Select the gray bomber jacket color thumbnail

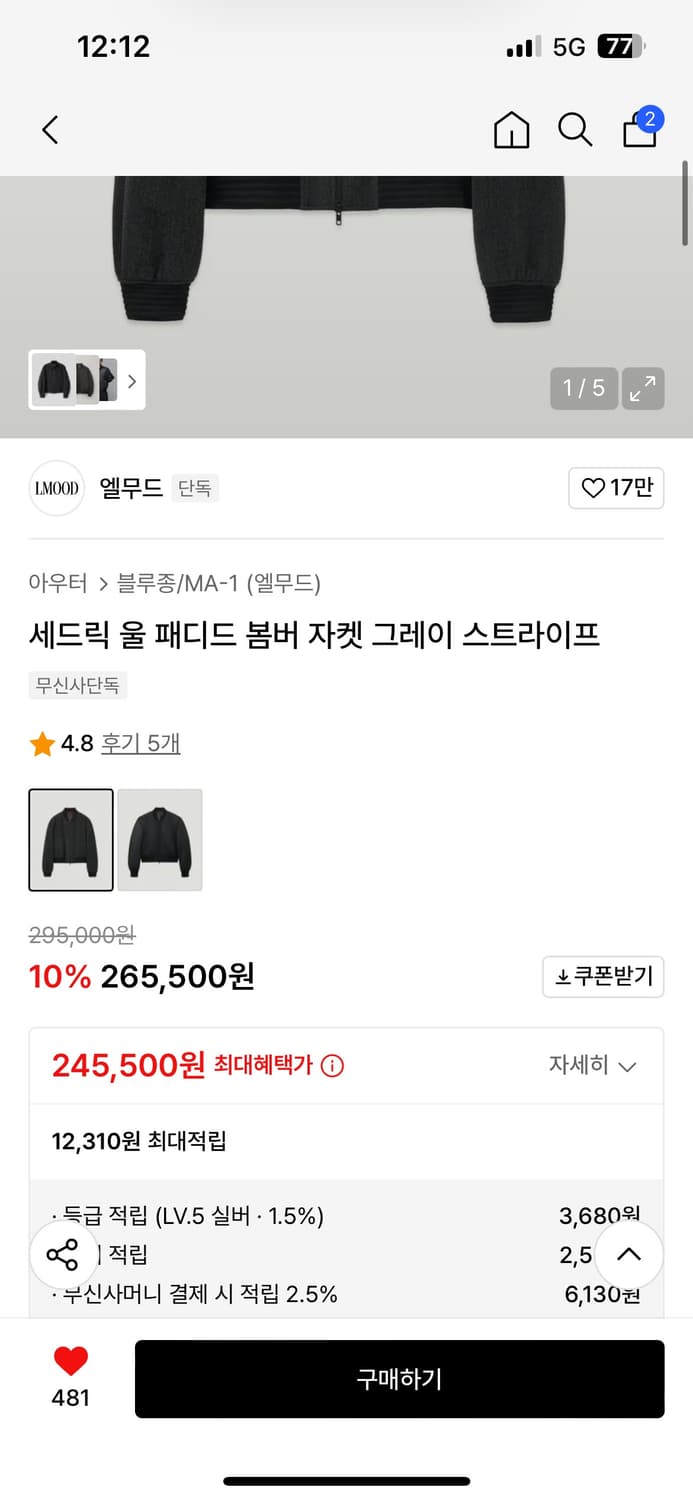coord(159,840)
